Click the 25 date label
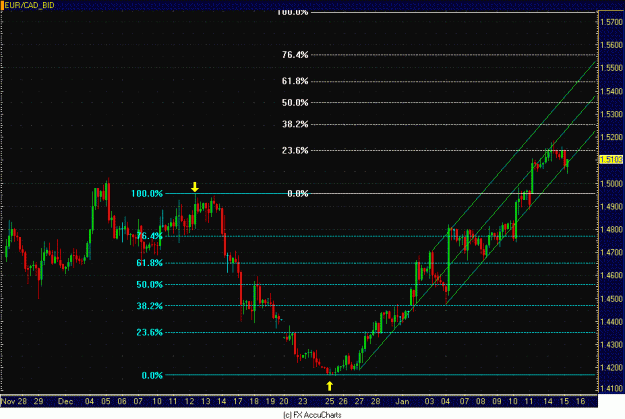 click(x=330, y=401)
